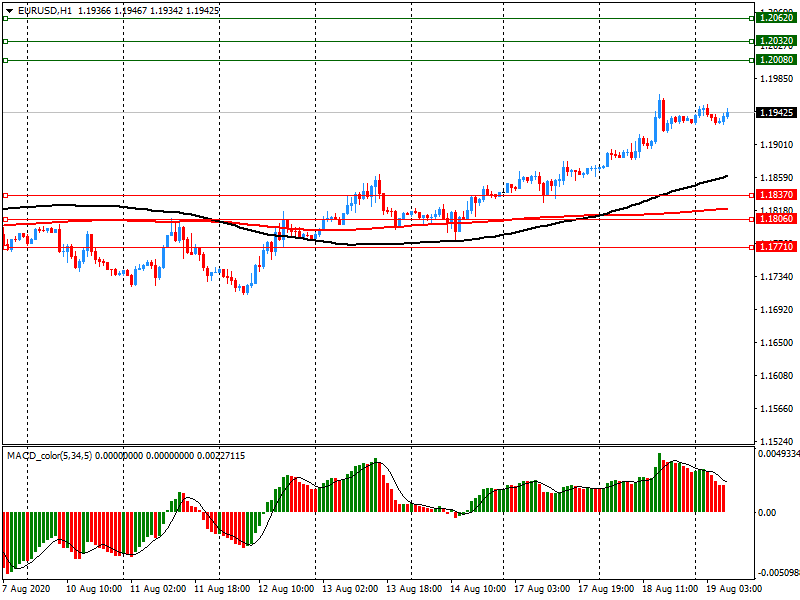The image size is (800, 600).
Task: Open the chart dropdown arrow beside EURUSD,H1
Action: pos(8,10)
